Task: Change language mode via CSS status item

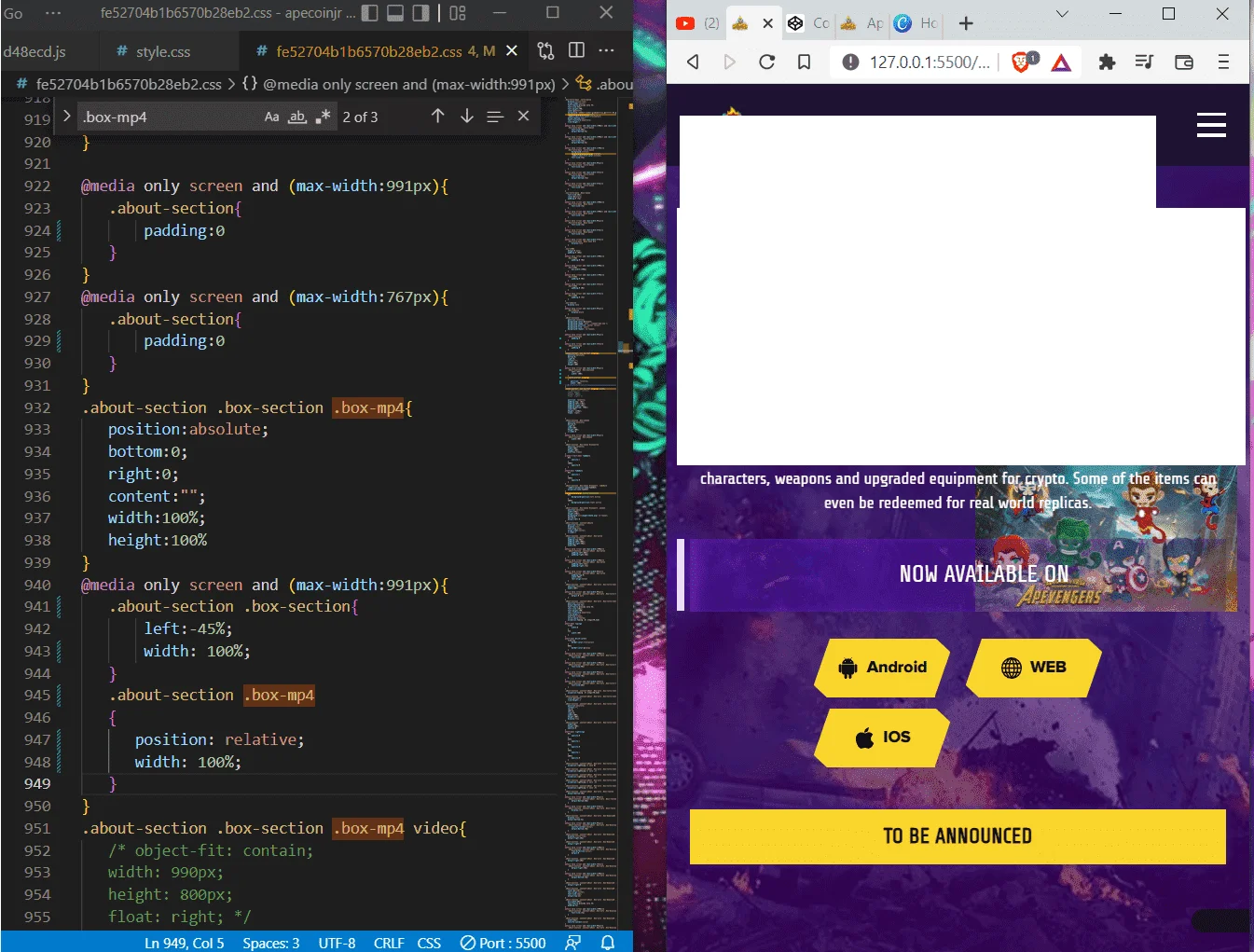Action: tap(429, 943)
